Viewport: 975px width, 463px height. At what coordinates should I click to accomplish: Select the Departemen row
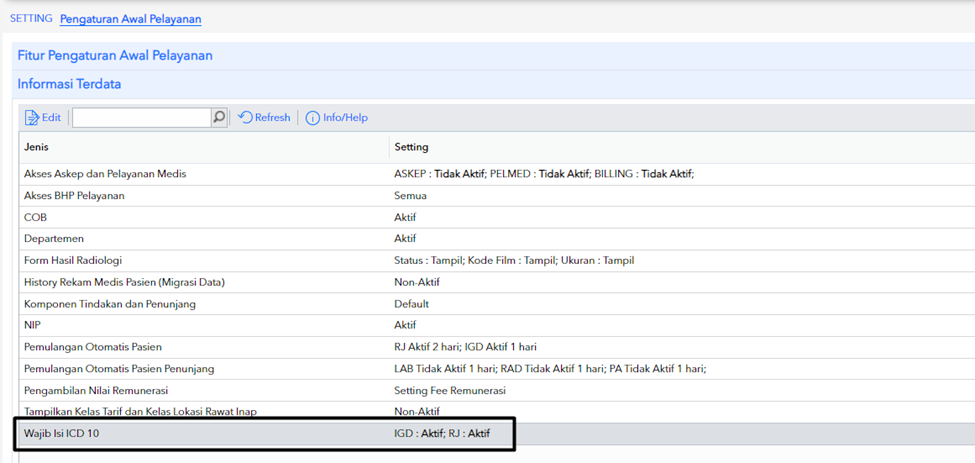click(54, 239)
